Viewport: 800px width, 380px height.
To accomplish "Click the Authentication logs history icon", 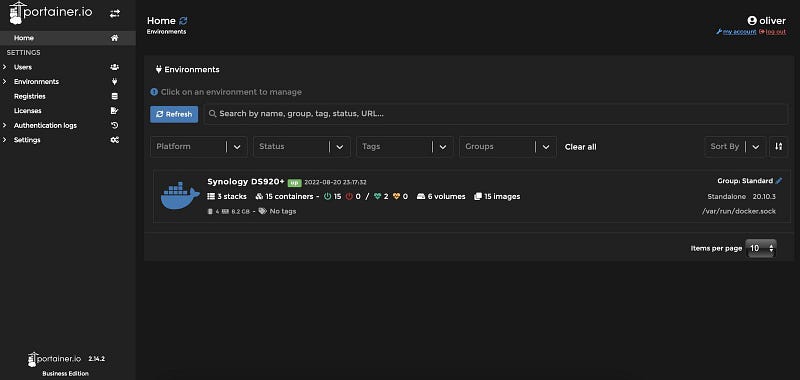I will point(115,125).
